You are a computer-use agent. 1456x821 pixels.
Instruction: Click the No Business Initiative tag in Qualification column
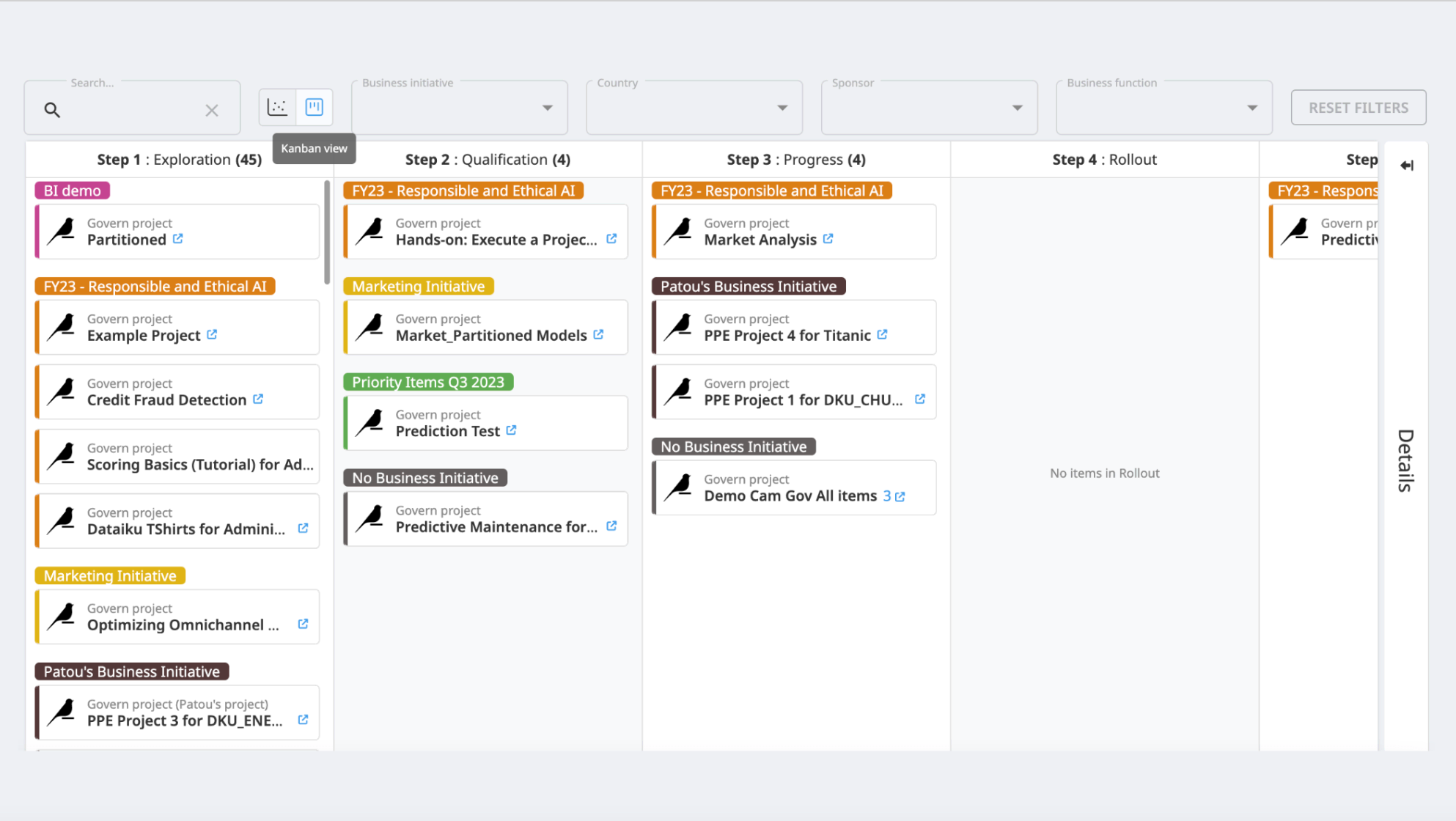(x=425, y=478)
